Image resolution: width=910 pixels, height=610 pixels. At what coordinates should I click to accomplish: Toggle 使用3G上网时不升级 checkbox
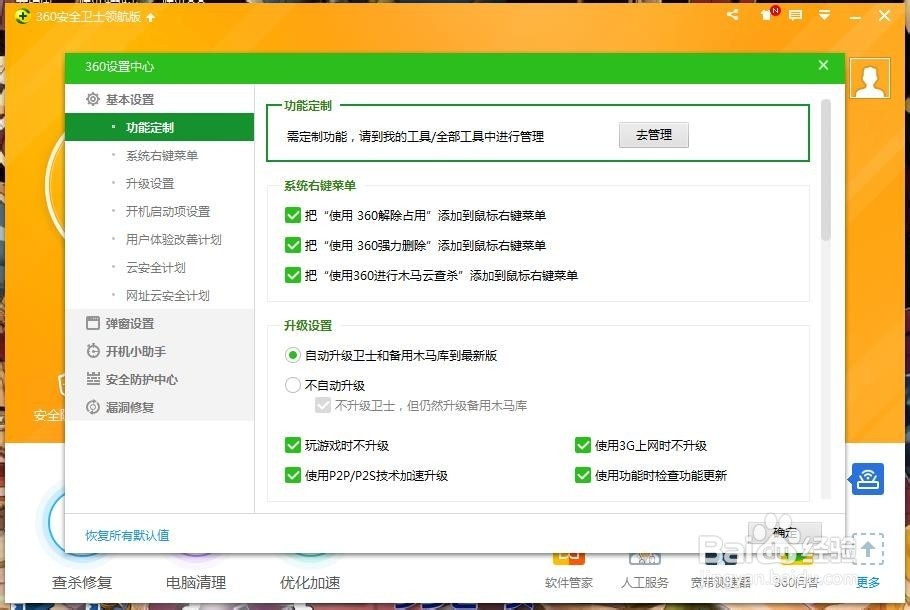(x=583, y=445)
